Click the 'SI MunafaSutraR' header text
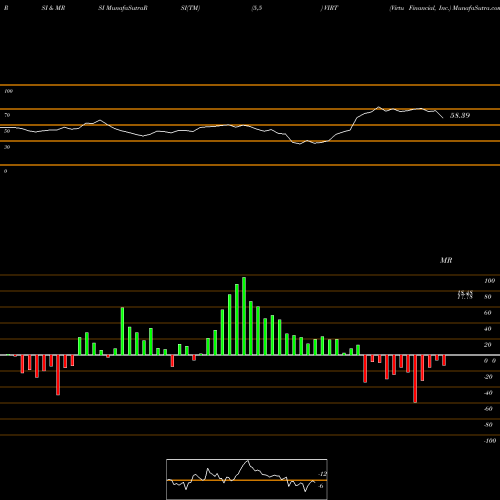The image size is (500, 500). click(x=123, y=8)
